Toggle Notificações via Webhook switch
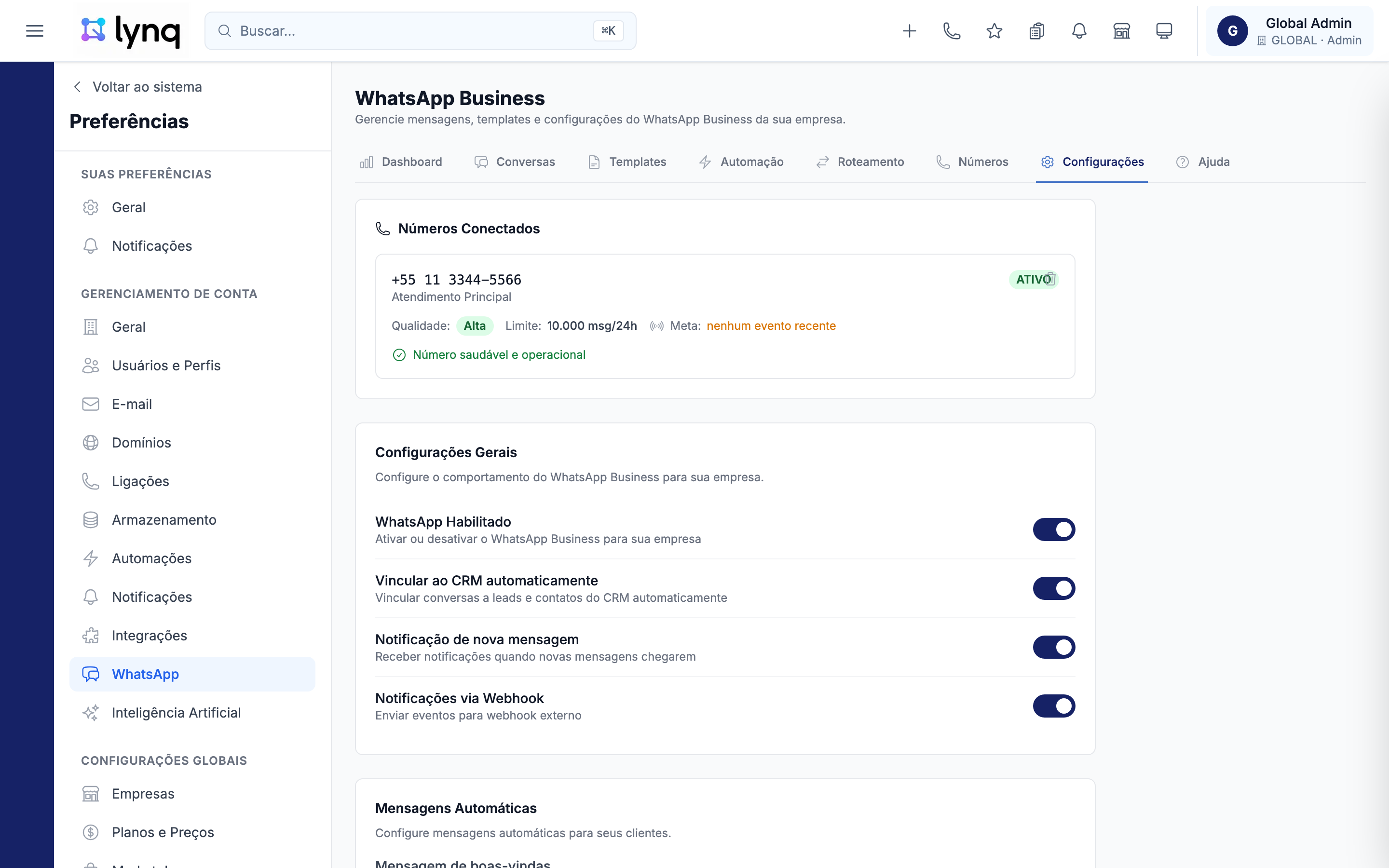Viewport: 1389px width, 868px height. coord(1054,706)
